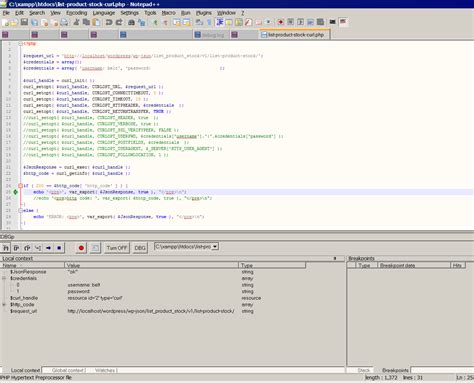Viewport: 474px width, 383px height.
Task: Click the current-line arrow marker on line 25
Action: [x=15, y=192]
